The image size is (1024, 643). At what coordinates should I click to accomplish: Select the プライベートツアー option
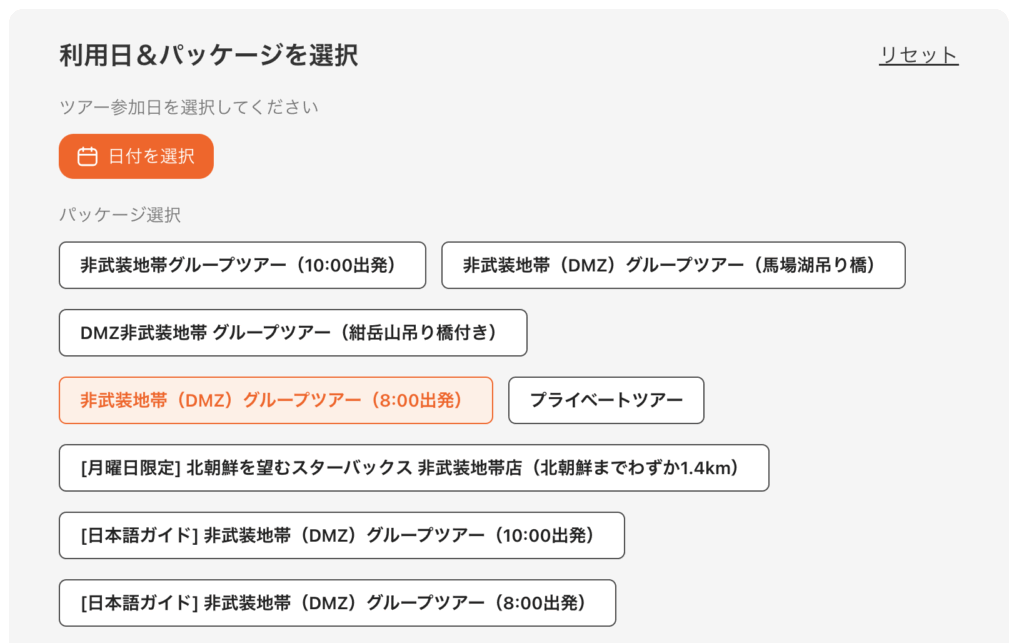[606, 400]
